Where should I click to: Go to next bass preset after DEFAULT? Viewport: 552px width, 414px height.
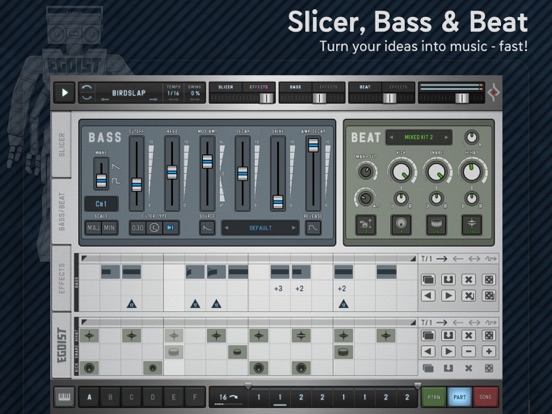[293, 228]
